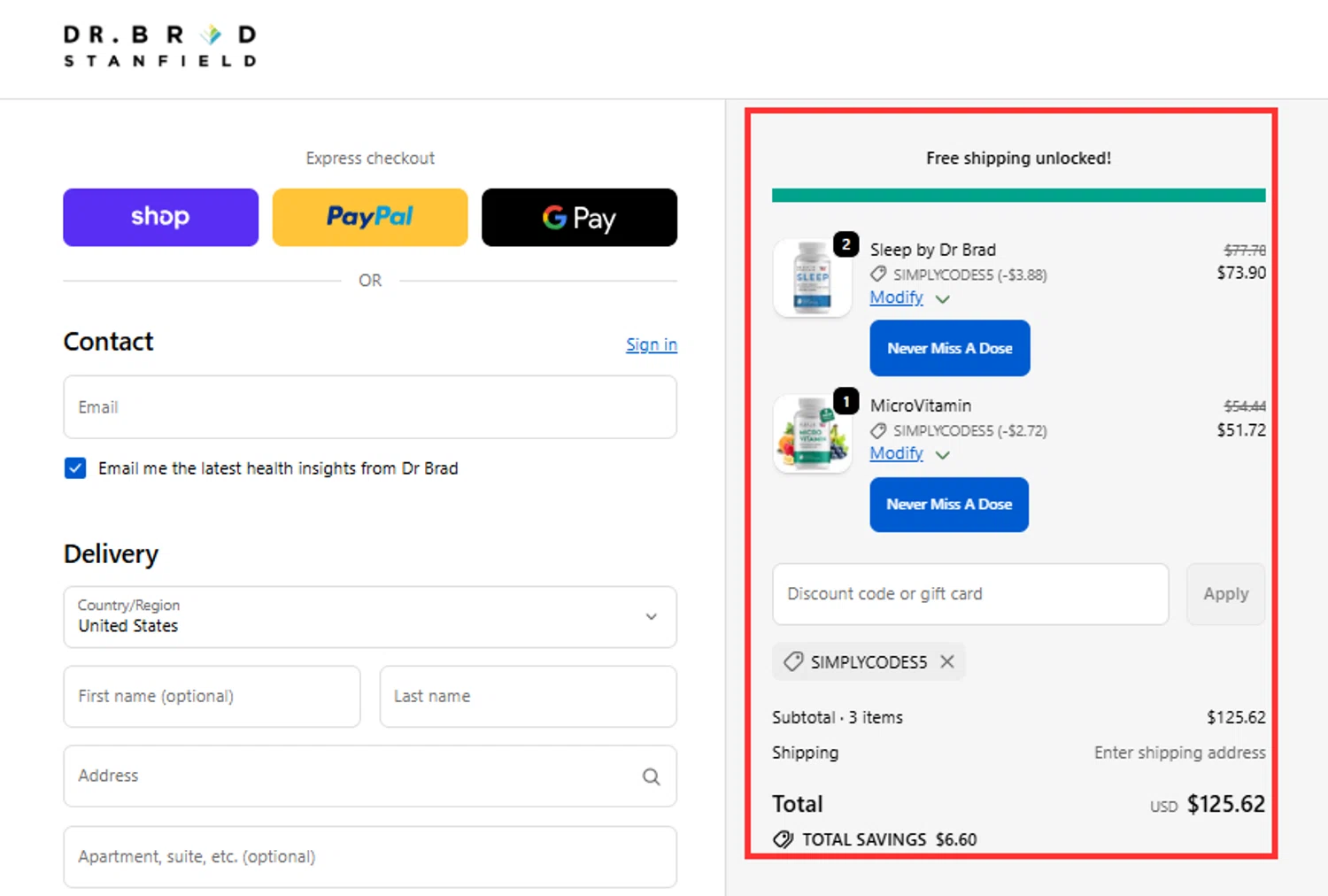Select the Total price $125.62
Viewport: 1328px width, 896px height.
pos(1226,804)
